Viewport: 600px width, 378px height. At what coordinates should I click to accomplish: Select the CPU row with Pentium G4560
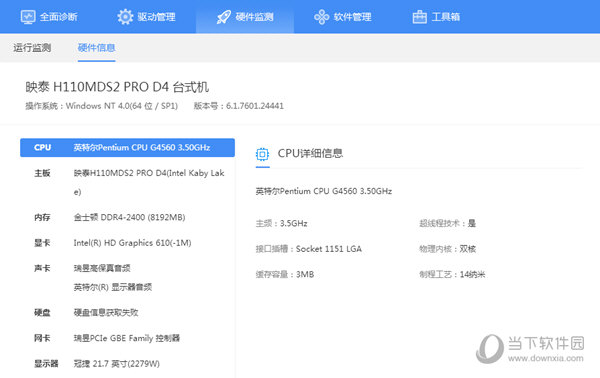127,148
